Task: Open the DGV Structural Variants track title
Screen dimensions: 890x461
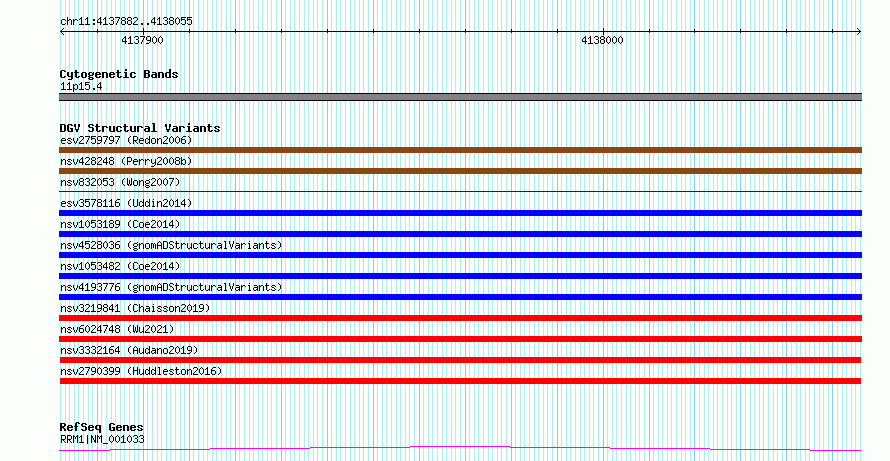Action: (x=140, y=128)
